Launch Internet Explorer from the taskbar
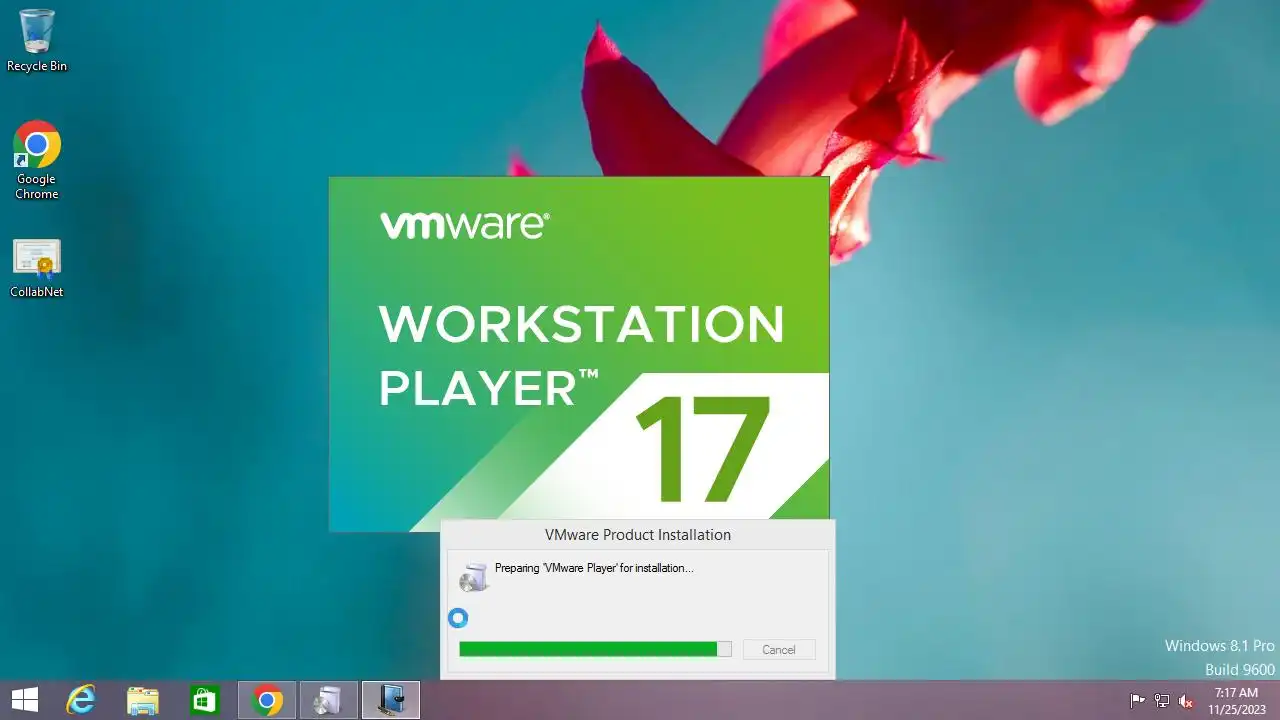This screenshot has height=720, width=1280. point(81,700)
